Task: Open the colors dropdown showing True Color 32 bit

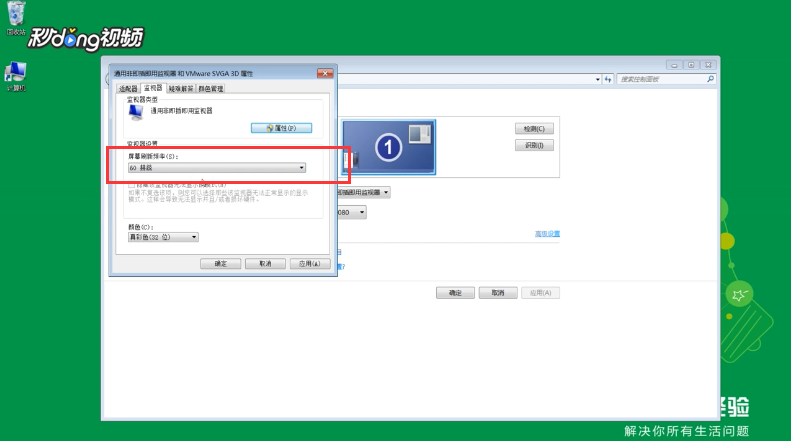Action: tap(163, 237)
